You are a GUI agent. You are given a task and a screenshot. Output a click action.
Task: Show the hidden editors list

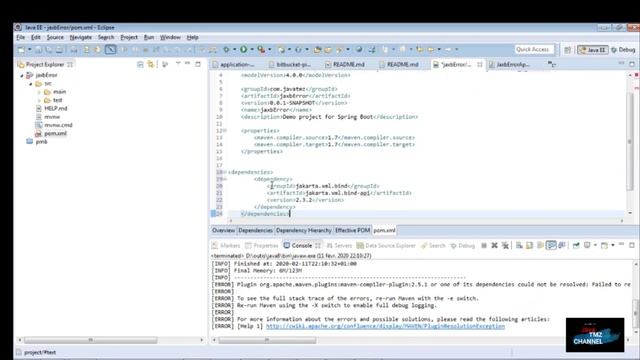point(552,64)
